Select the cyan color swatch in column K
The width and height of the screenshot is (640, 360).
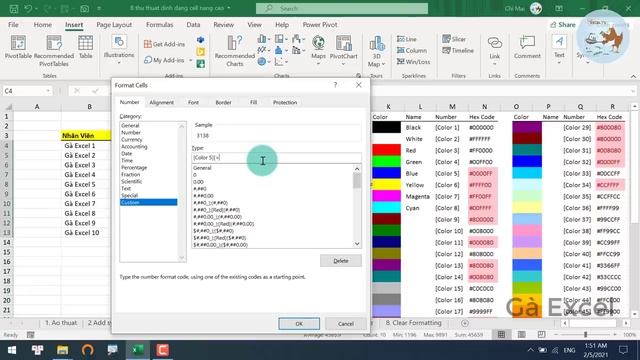click(x=386, y=208)
